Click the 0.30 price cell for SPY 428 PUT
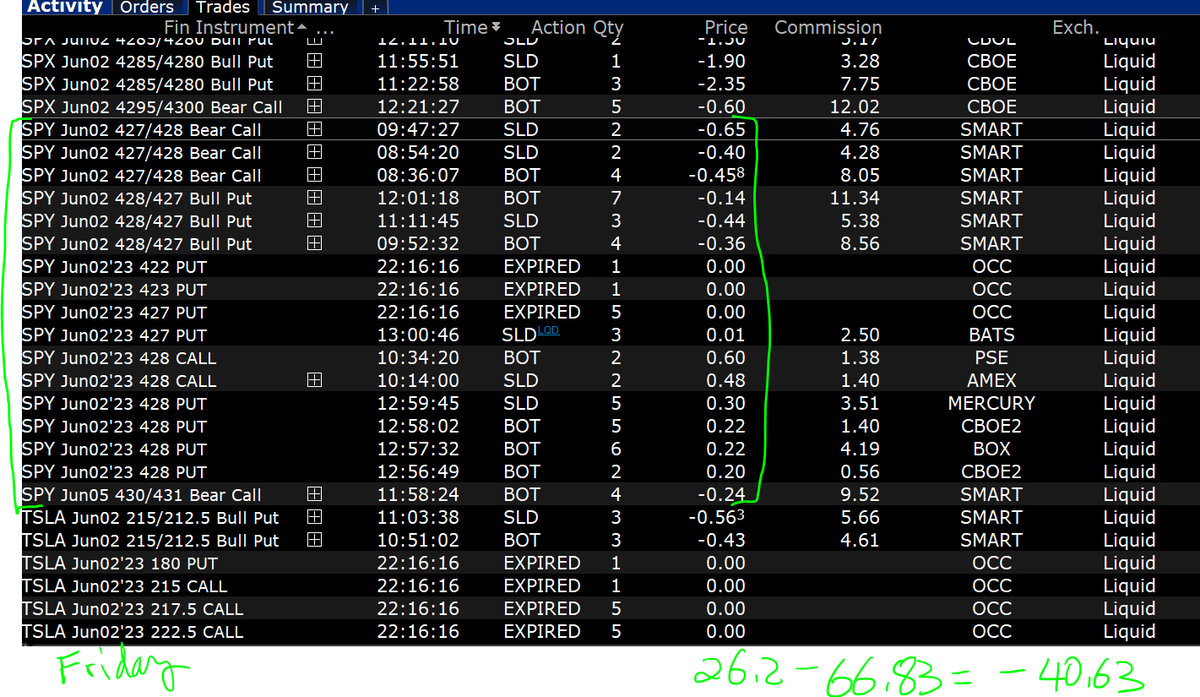Viewport: 1200px width, 697px height. click(726, 404)
